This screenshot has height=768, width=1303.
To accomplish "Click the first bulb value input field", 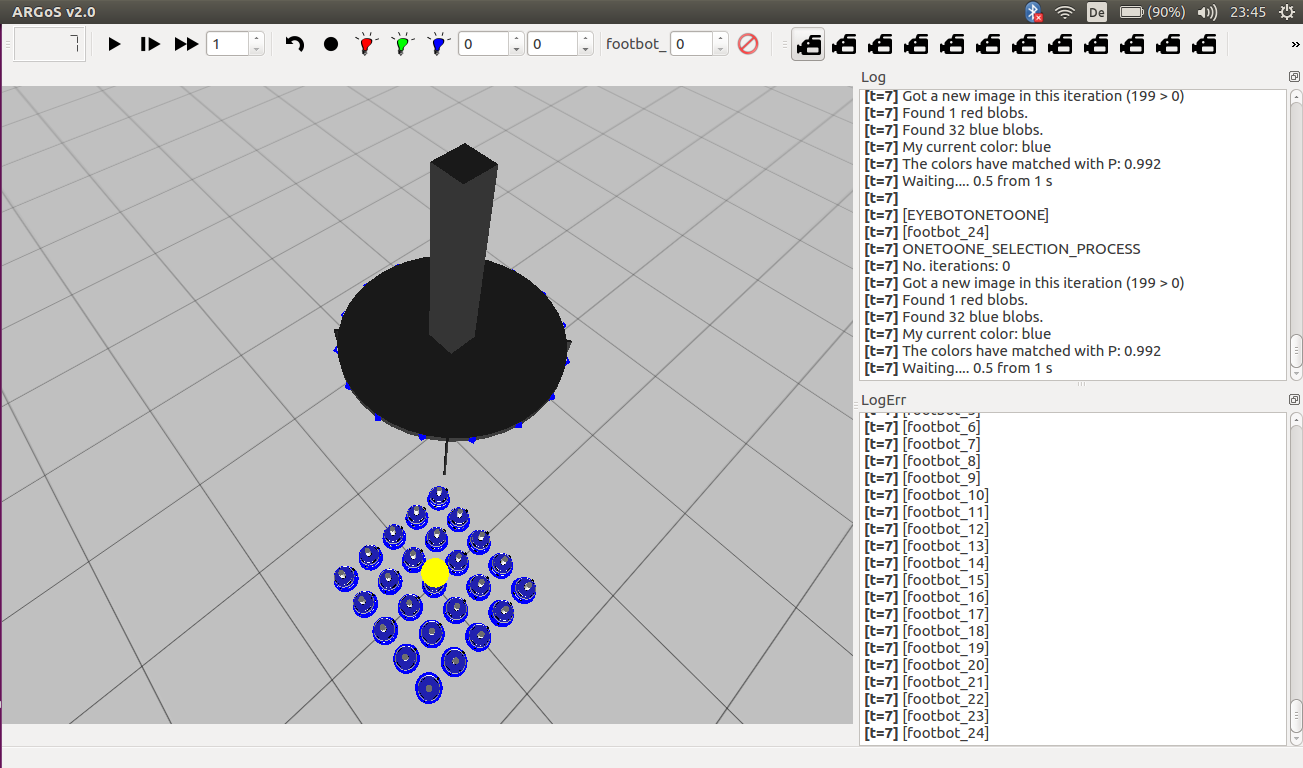I will [x=483, y=44].
